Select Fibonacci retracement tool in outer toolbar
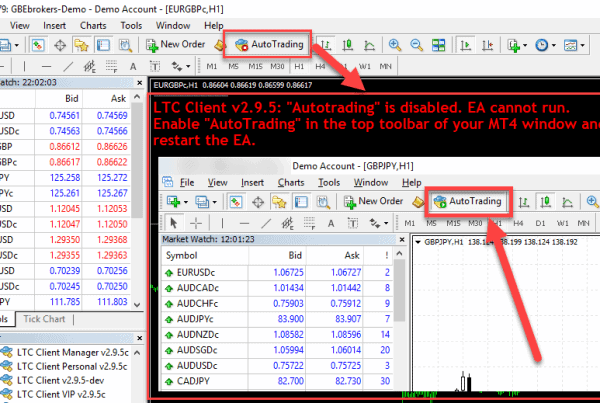The height and width of the screenshot is (403, 600). tap(111, 67)
